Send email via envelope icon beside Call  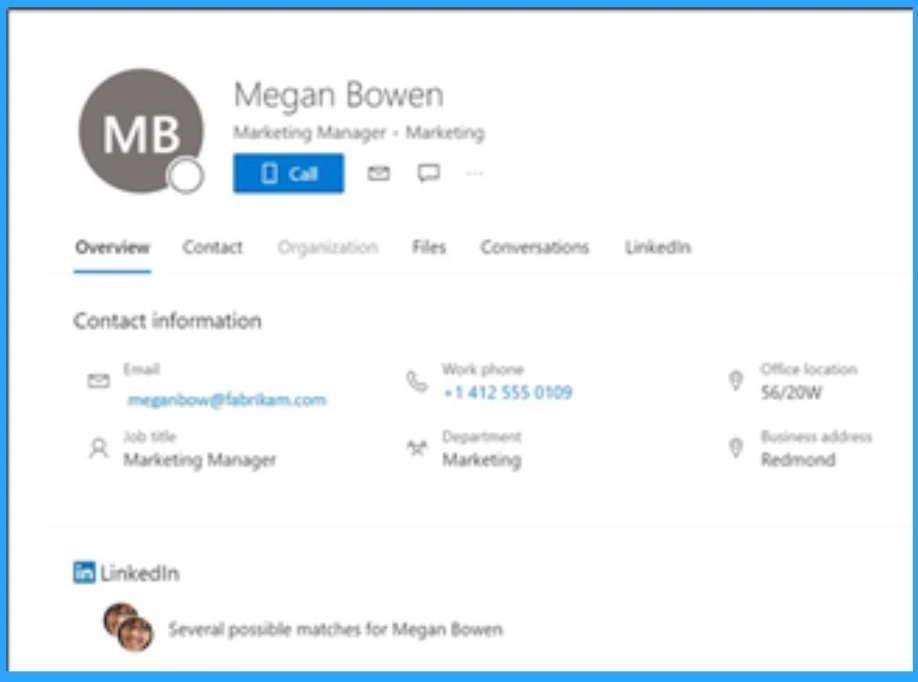[x=378, y=174]
